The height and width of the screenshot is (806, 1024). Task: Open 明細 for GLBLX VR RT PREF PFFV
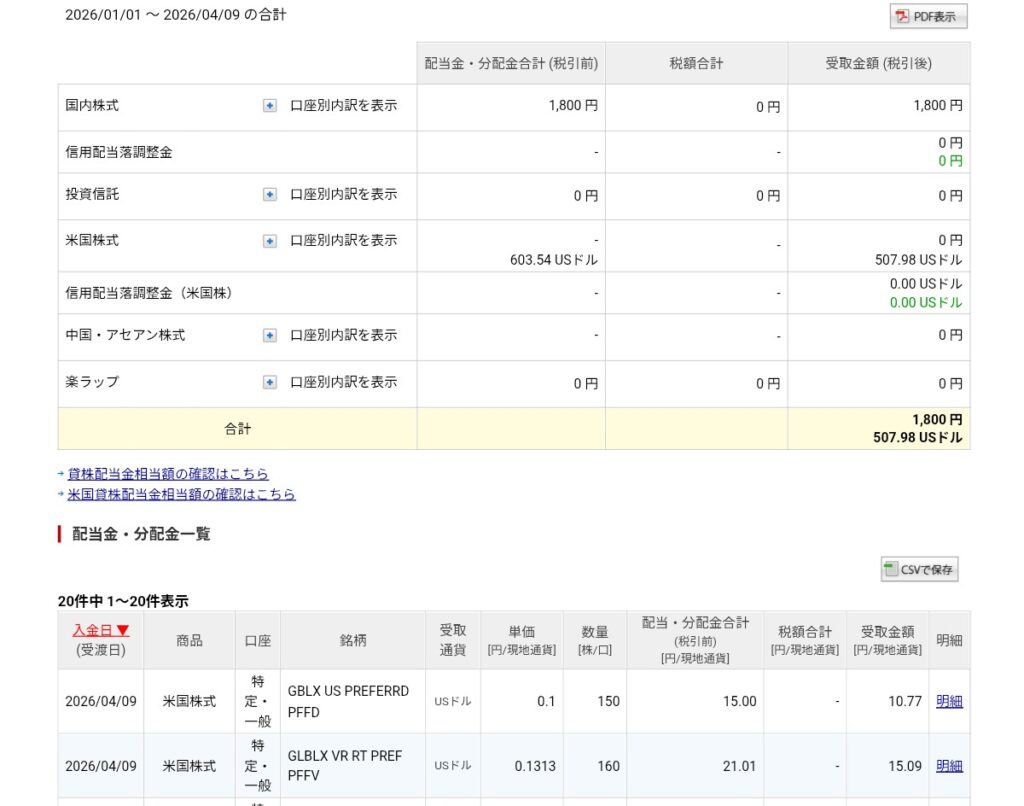click(x=949, y=766)
